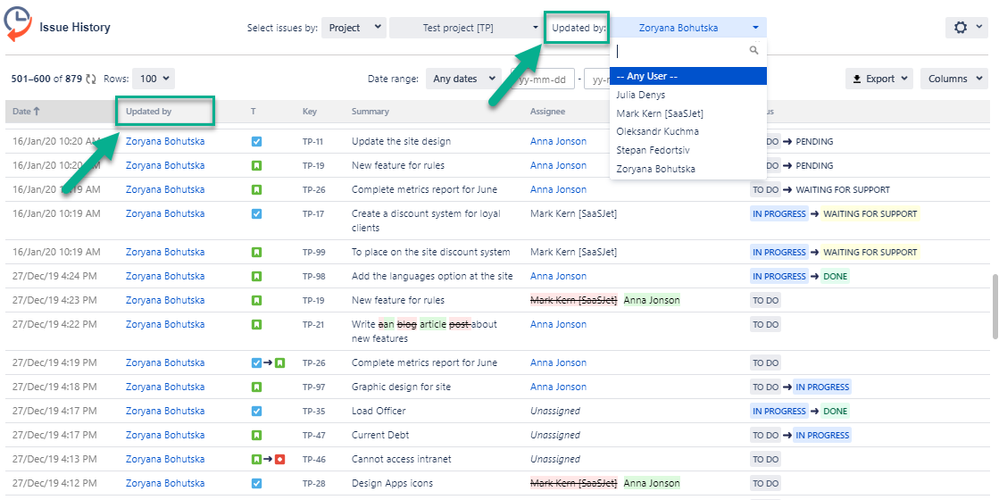Click WAITING FOR SUPPORT status in TP-17 row
The height and width of the screenshot is (500, 999).
coord(870,214)
